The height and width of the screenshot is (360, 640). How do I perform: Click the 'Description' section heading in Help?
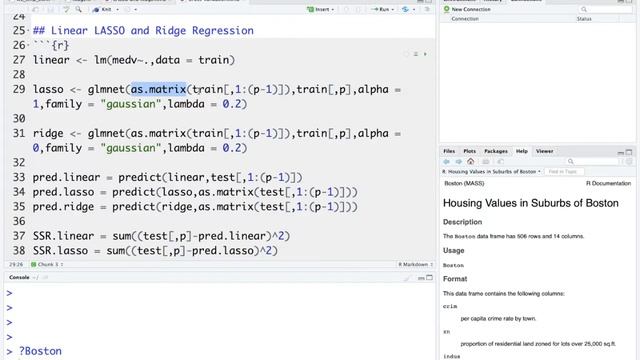tap(462, 222)
